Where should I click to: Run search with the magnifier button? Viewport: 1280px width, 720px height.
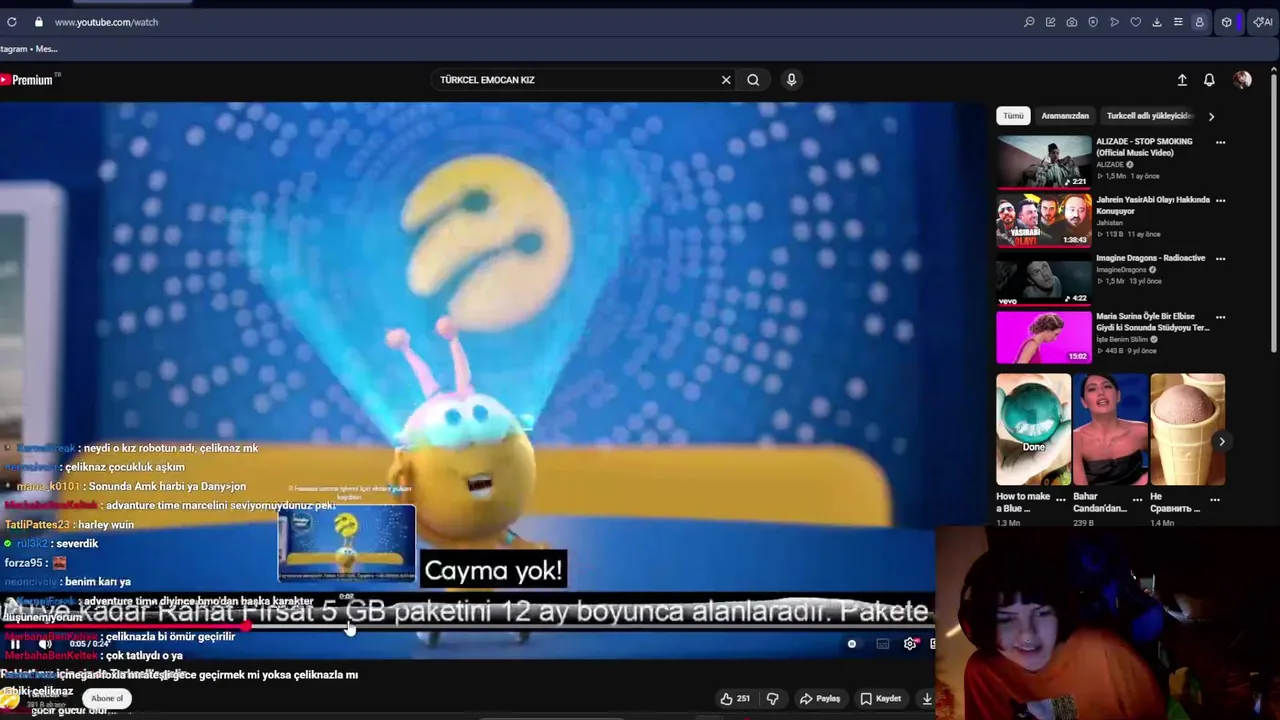click(753, 80)
